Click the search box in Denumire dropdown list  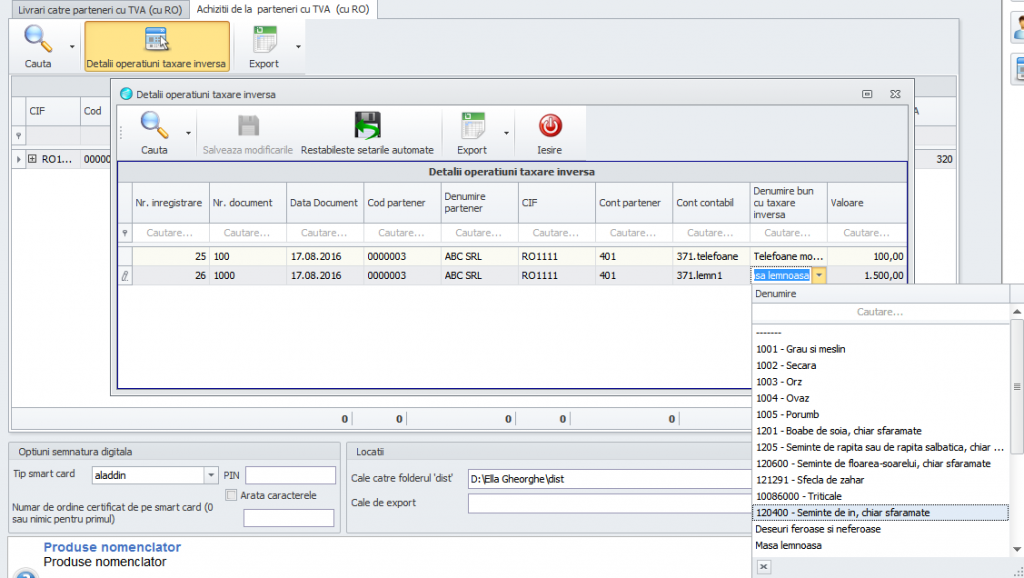[880, 312]
